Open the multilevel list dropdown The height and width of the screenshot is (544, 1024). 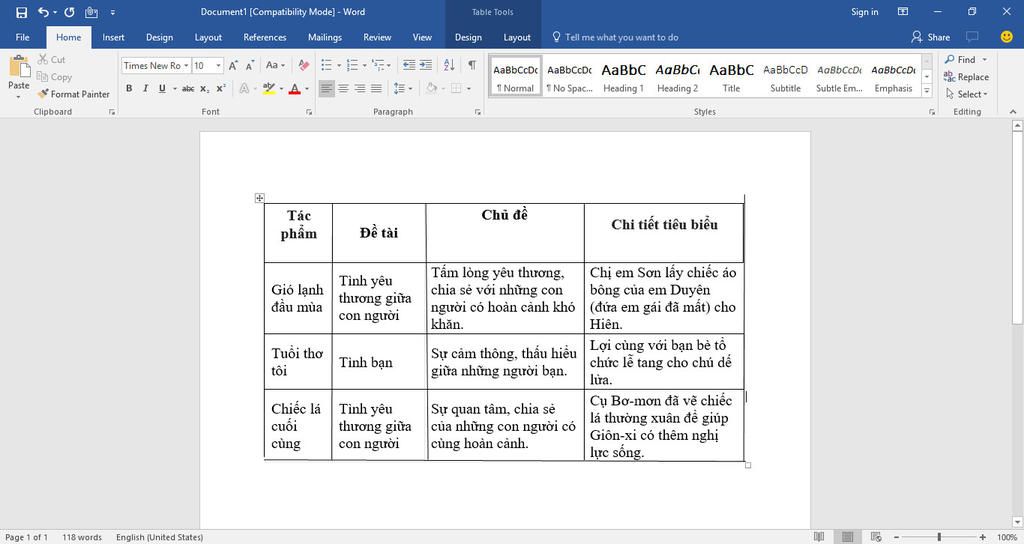coord(389,65)
